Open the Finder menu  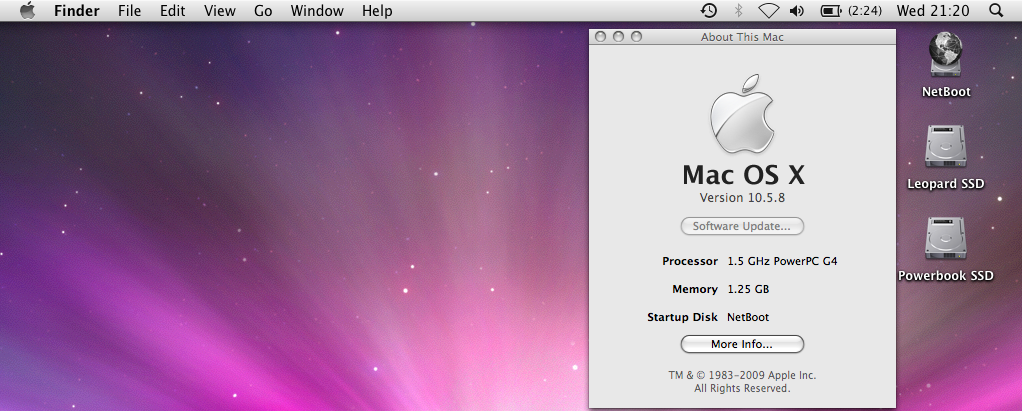tap(77, 11)
